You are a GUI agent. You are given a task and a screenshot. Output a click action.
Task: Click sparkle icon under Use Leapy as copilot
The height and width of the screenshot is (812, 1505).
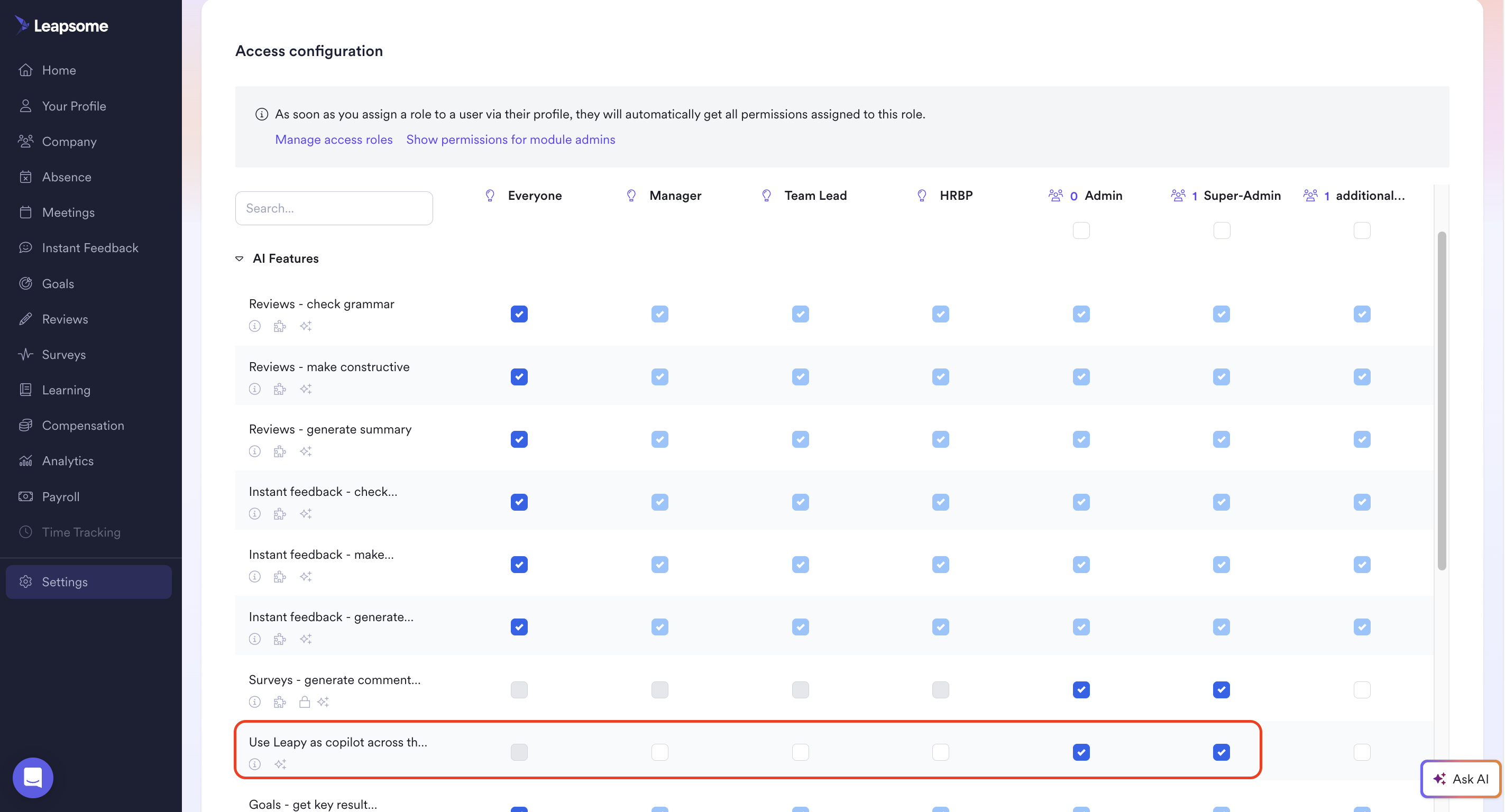pyautogui.click(x=280, y=764)
